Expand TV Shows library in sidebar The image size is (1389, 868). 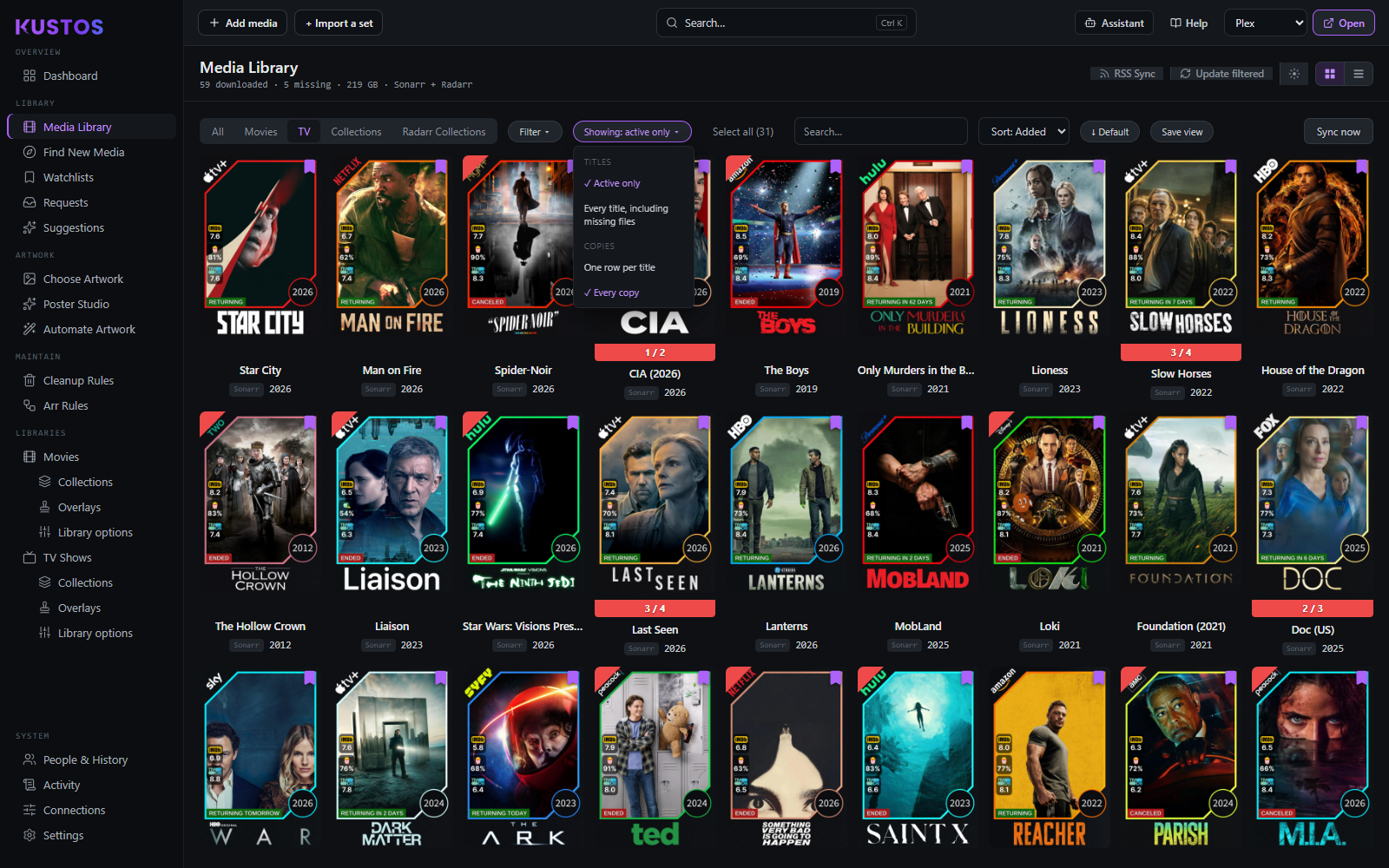tap(92, 557)
